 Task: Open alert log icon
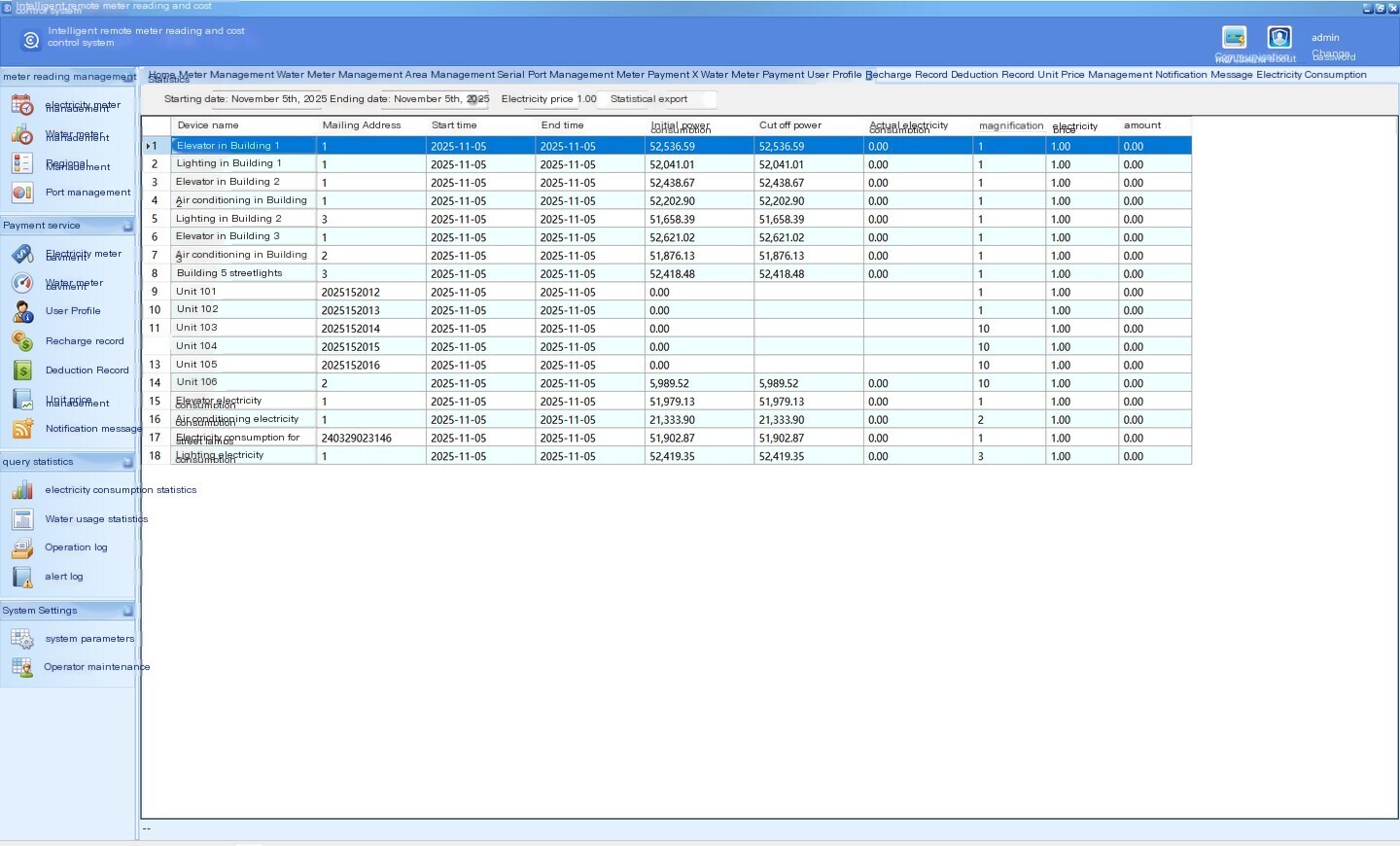coord(22,577)
